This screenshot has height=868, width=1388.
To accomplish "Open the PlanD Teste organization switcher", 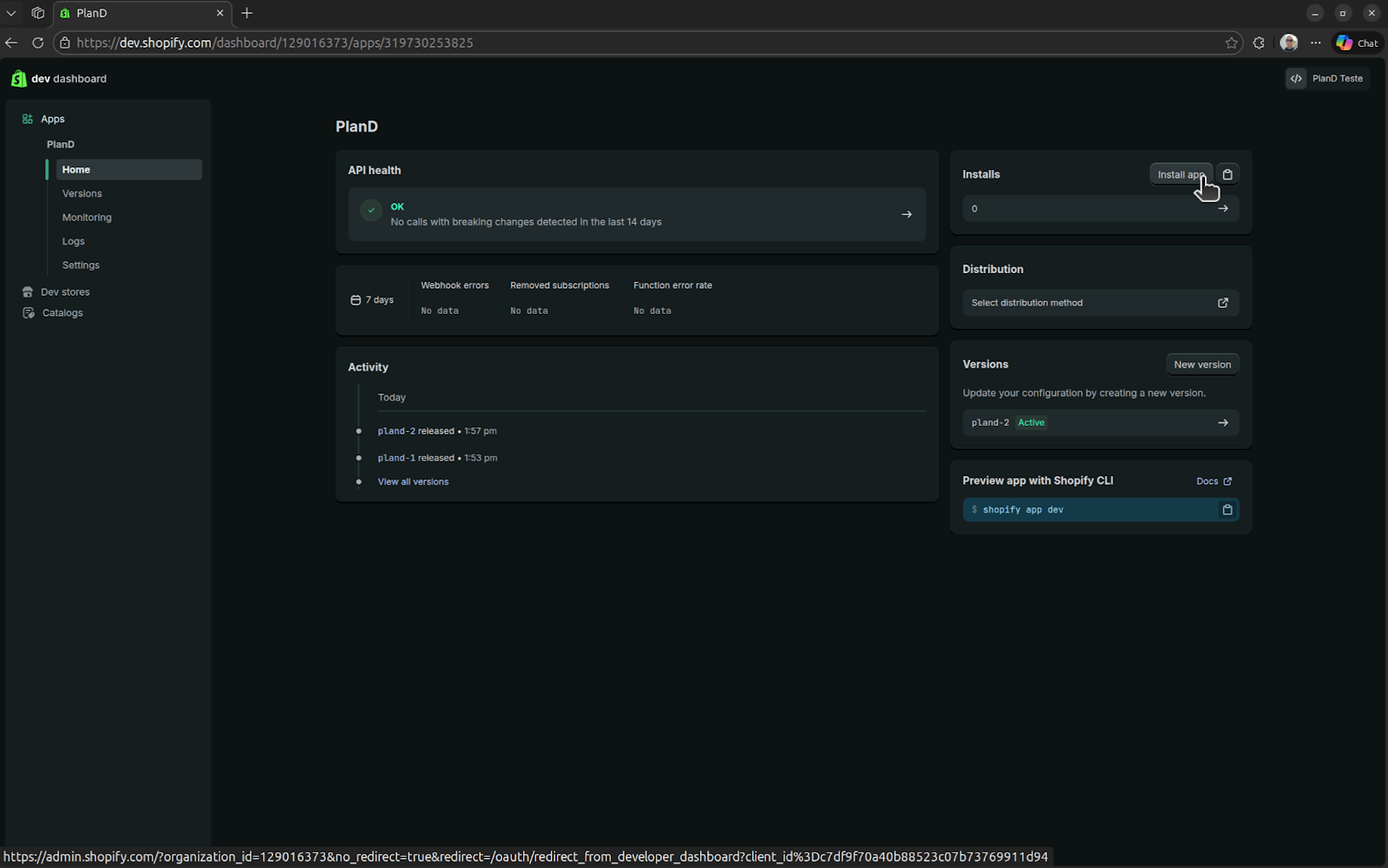I will tap(1327, 79).
